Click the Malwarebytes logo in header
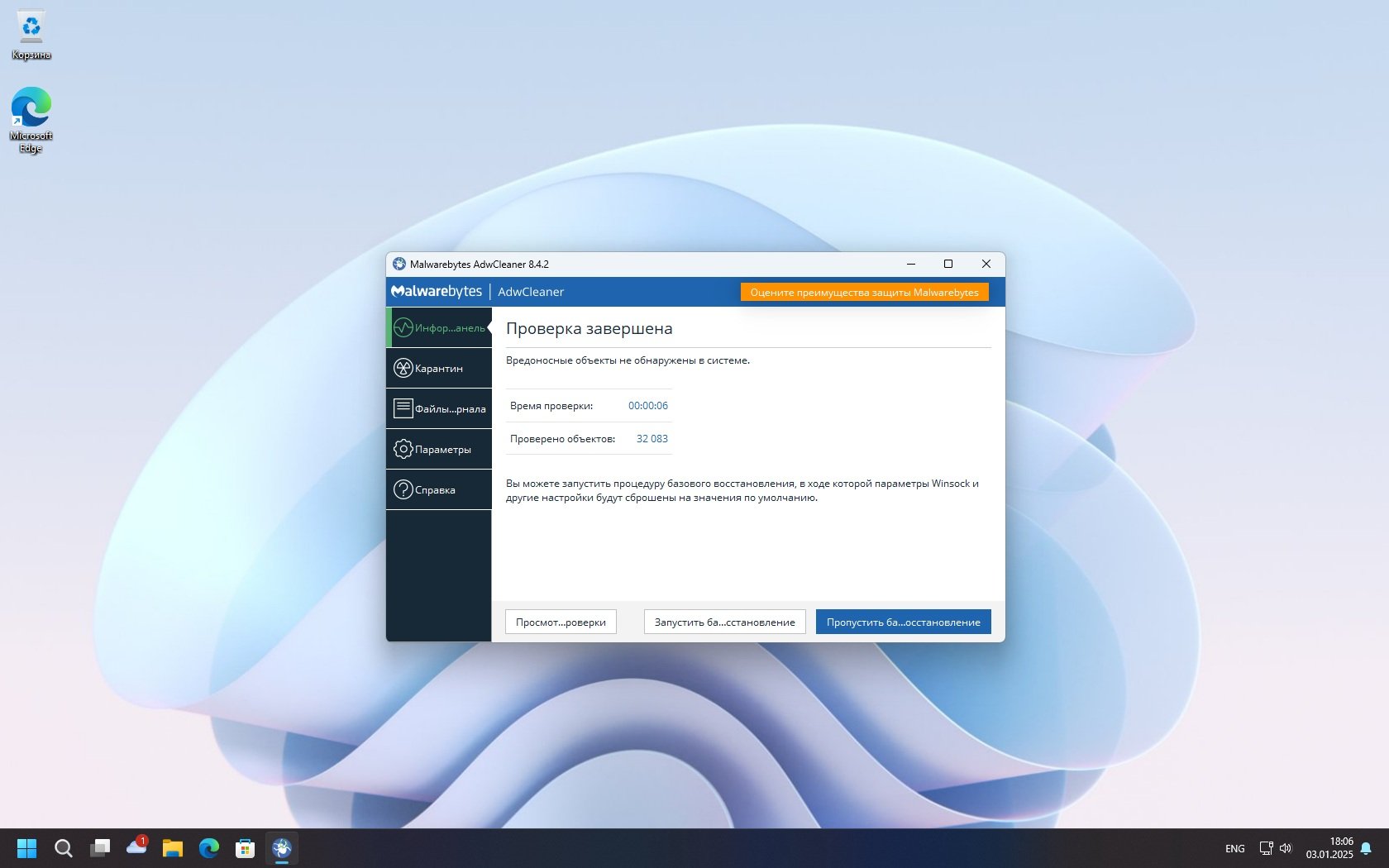This screenshot has height=868, width=1389. (437, 292)
